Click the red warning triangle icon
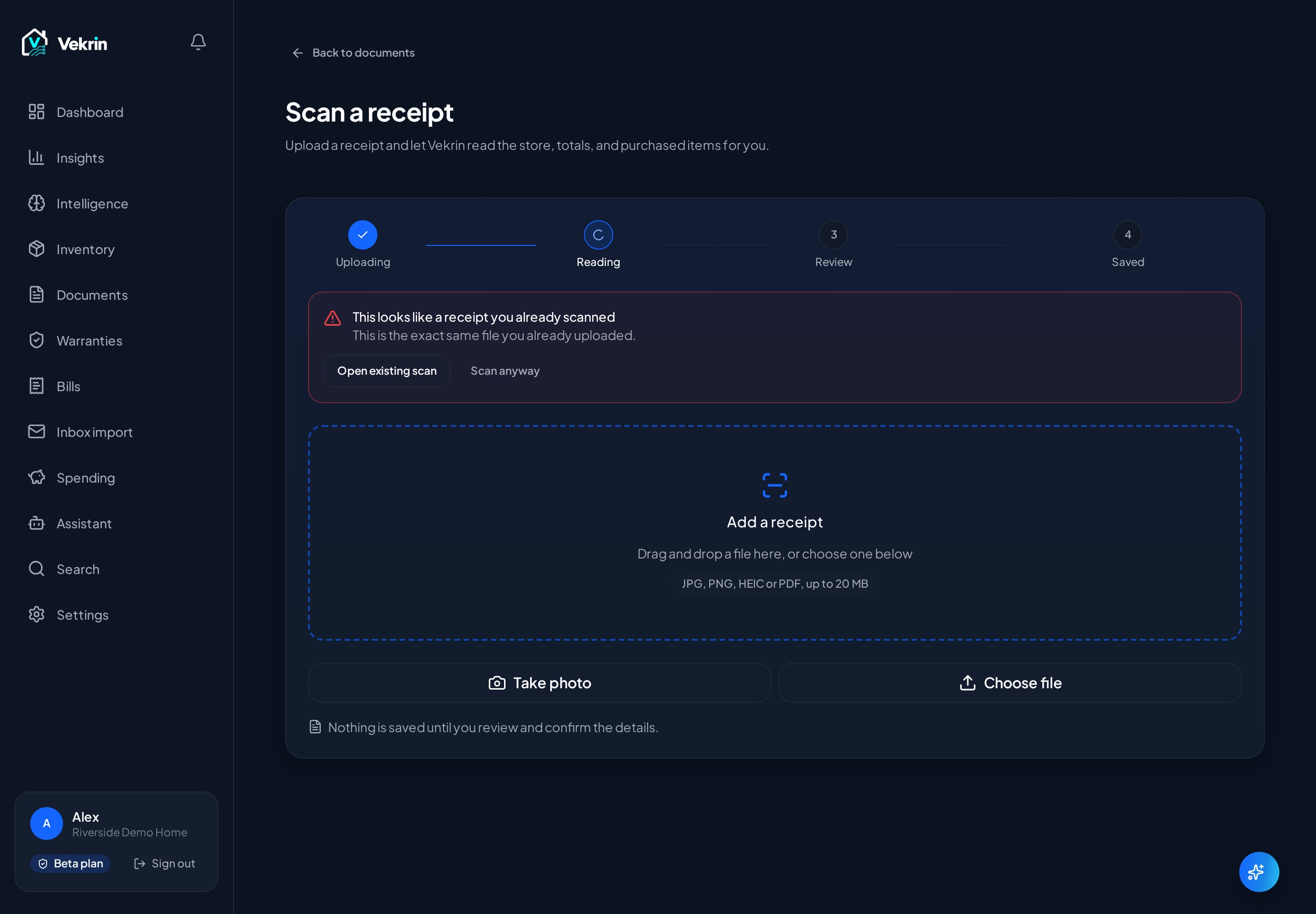Screen dimensions: 1316x914 point(333,318)
